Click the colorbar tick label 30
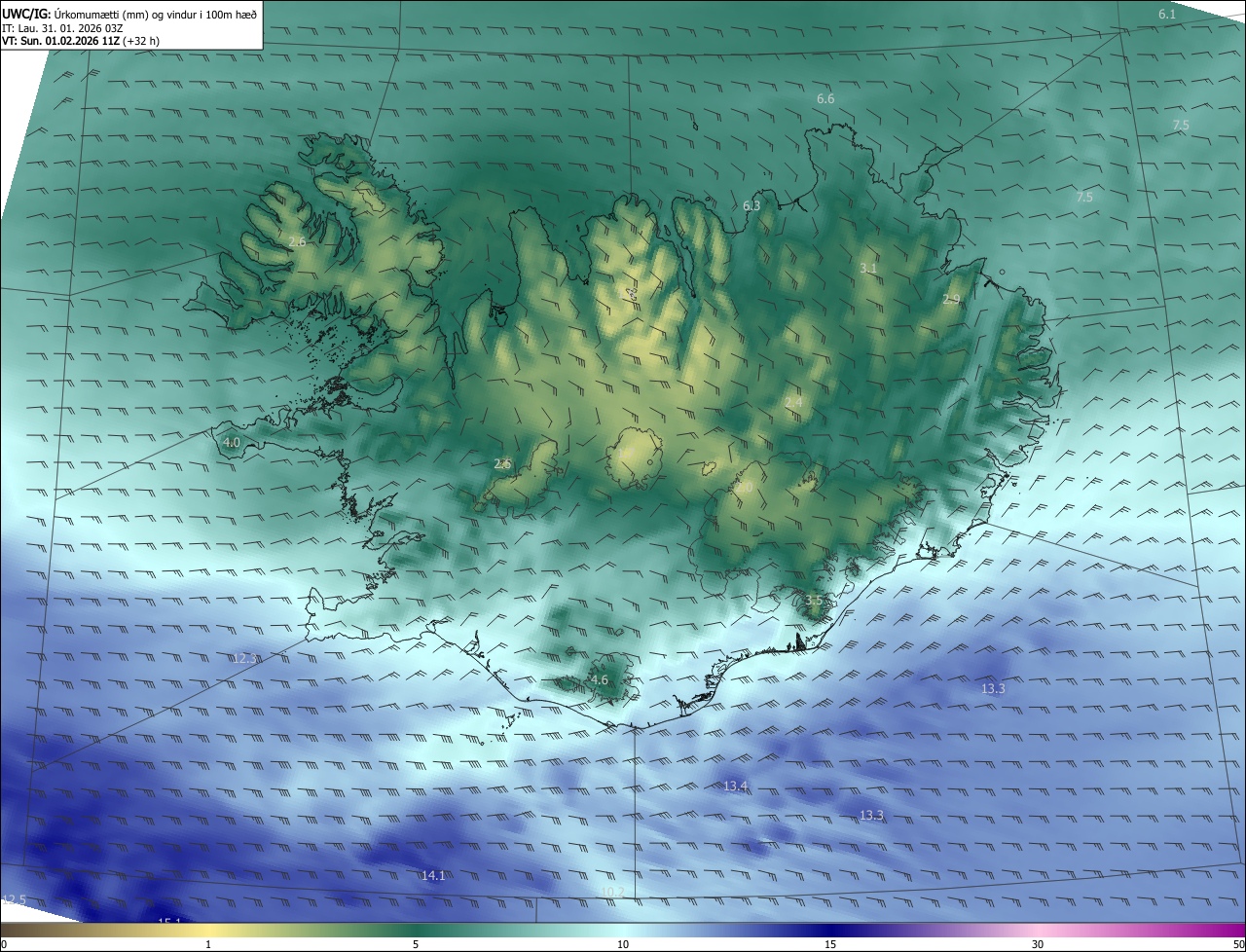Screen dimensions: 1246x952 pos(1038,944)
